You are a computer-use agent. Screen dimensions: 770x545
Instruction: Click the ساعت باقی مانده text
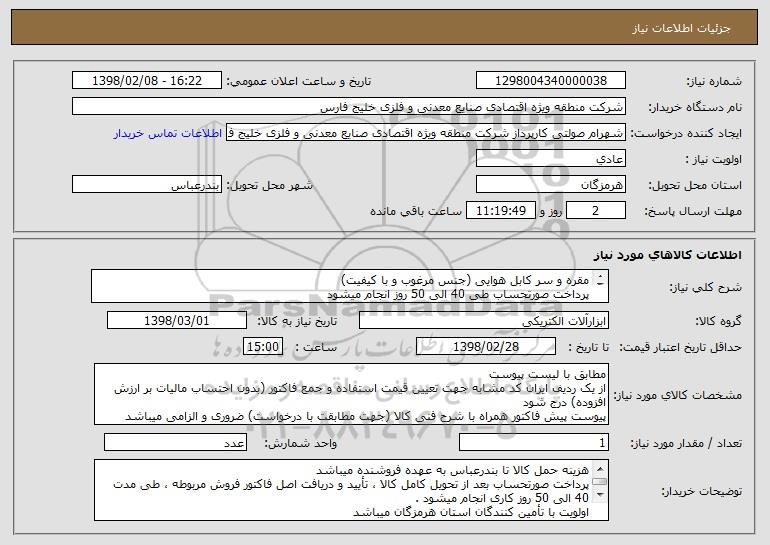click(416, 211)
